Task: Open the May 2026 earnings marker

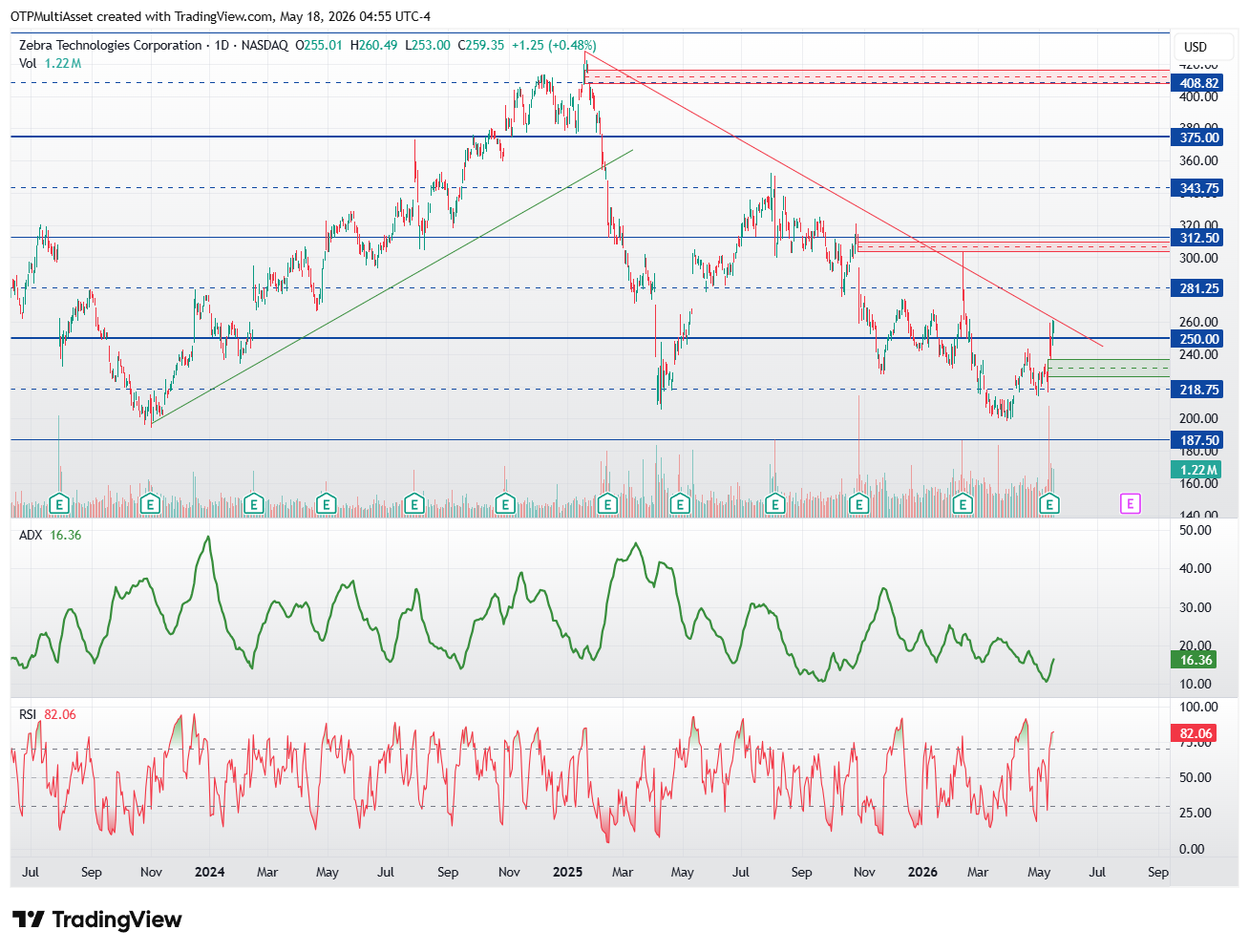Action: coord(1050,503)
